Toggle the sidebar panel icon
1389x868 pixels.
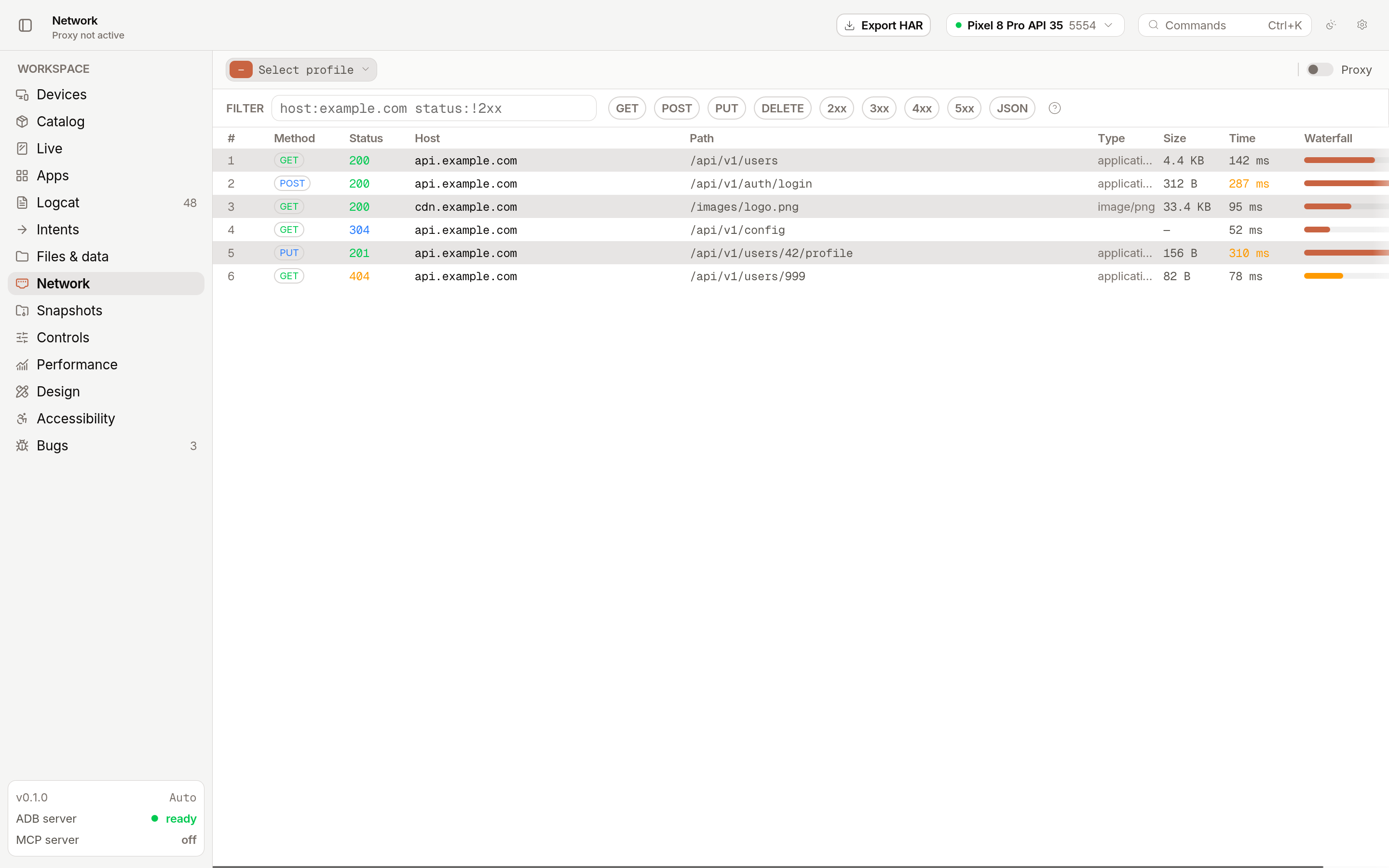(25, 25)
